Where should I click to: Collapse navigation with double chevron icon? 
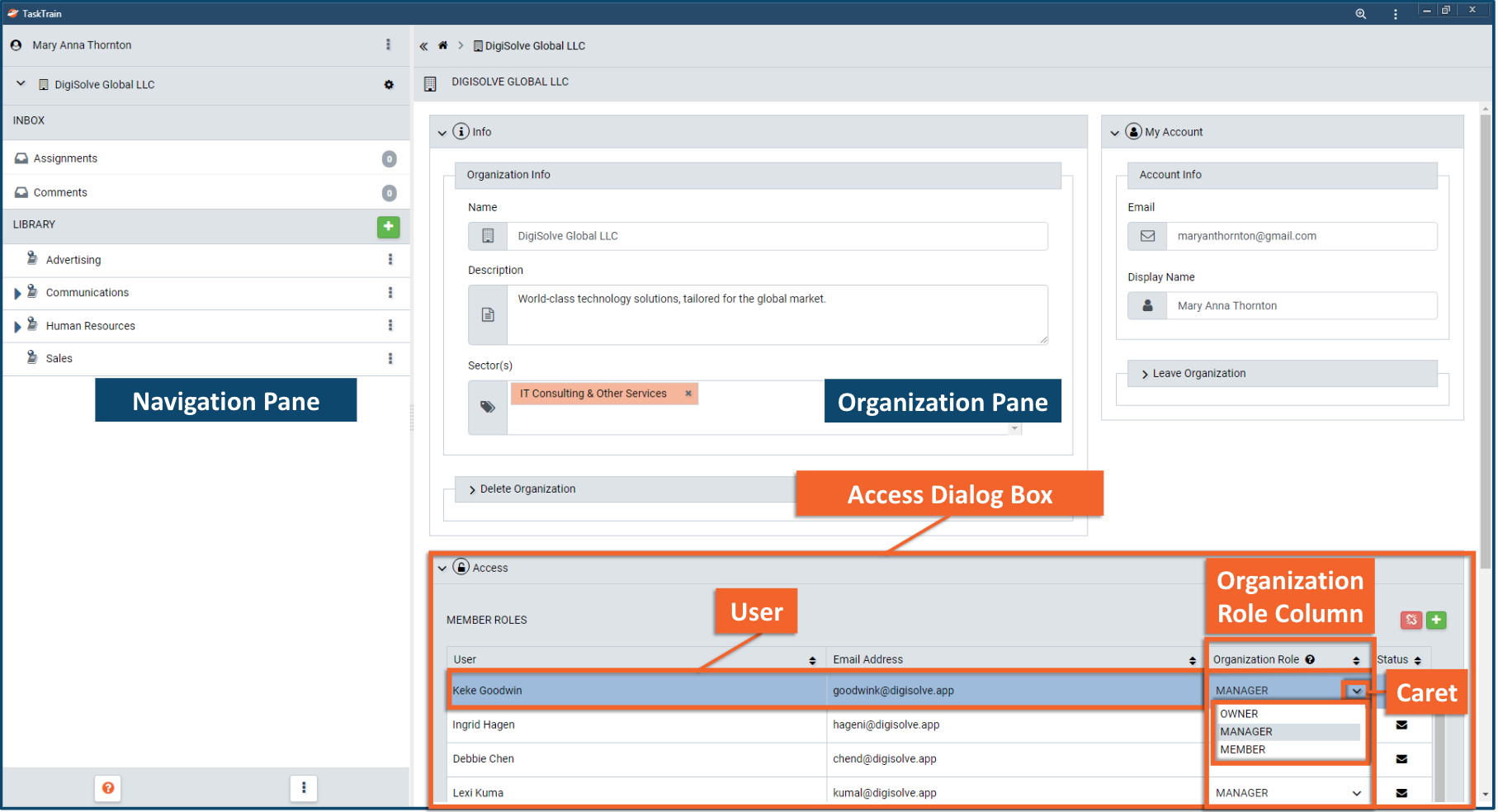point(423,46)
